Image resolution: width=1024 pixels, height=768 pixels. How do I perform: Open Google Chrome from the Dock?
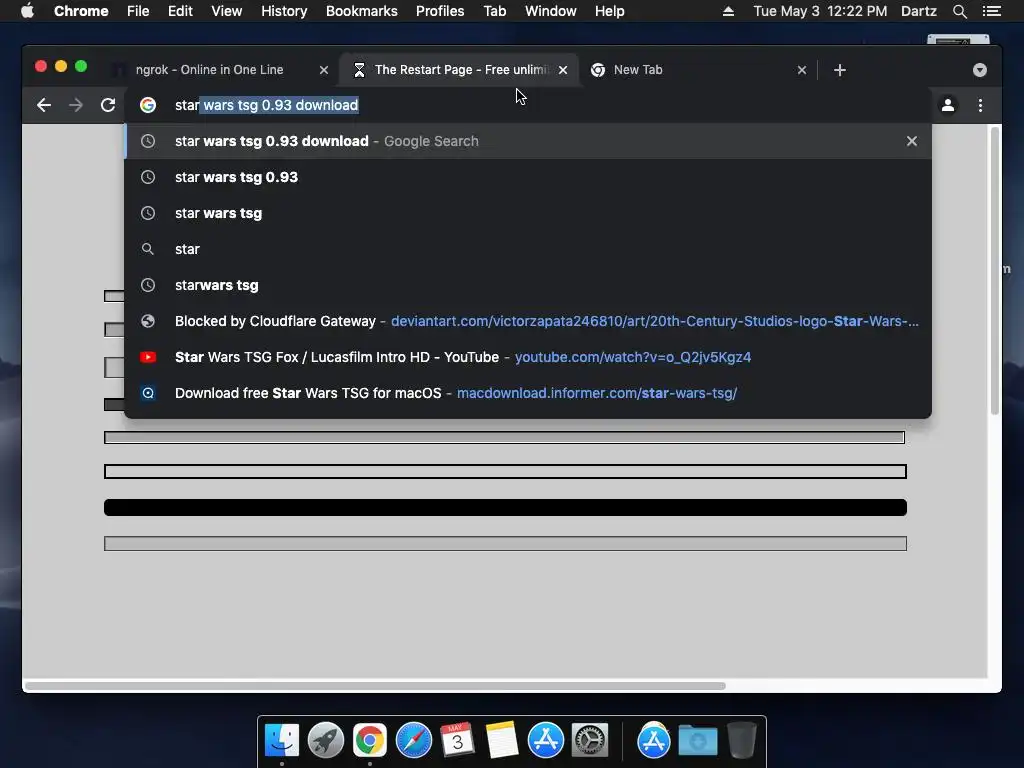tap(370, 741)
